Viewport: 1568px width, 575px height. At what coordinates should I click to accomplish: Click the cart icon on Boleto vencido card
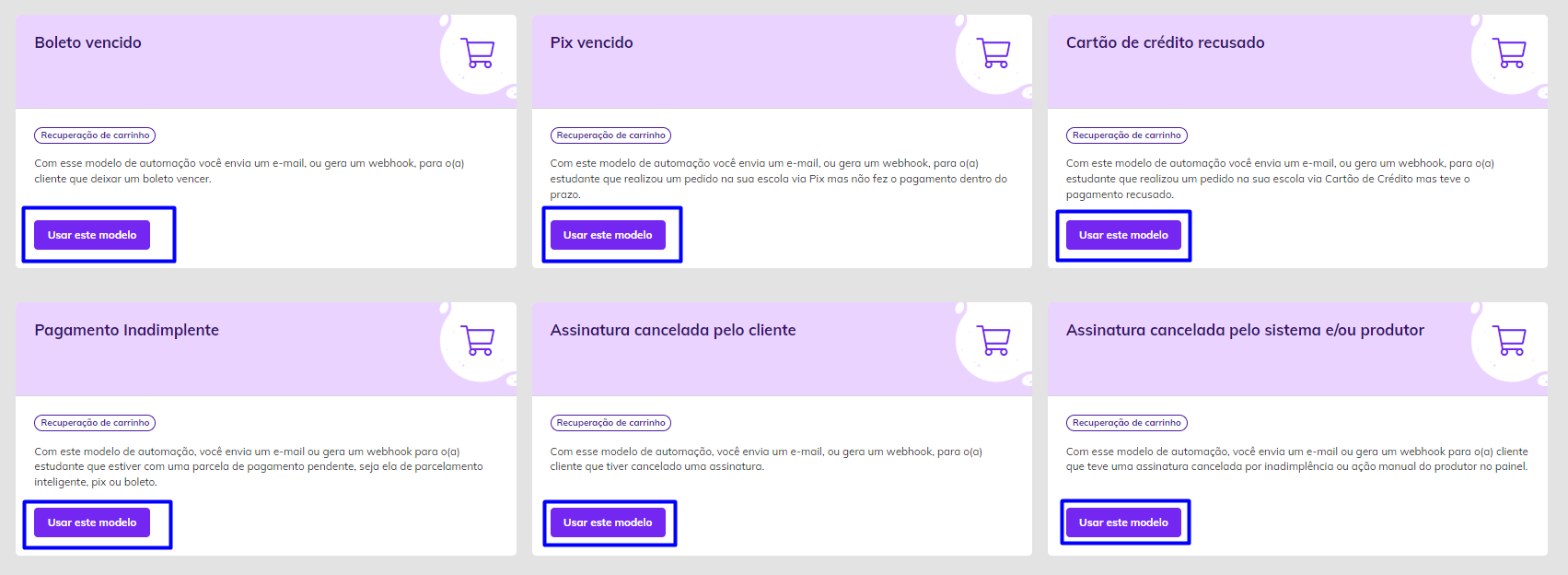pos(478,53)
